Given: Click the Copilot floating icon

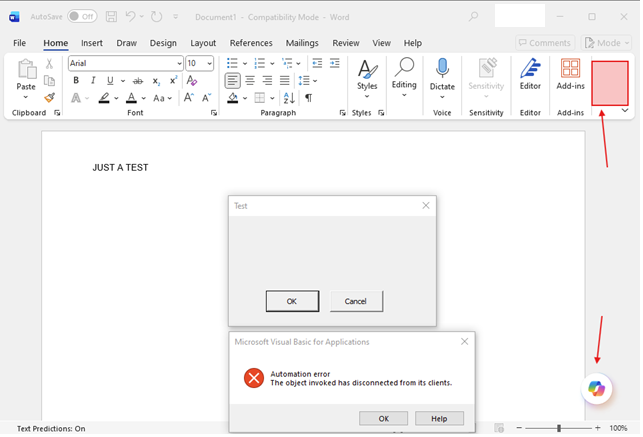Looking at the screenshot, I should click(597, 388).
